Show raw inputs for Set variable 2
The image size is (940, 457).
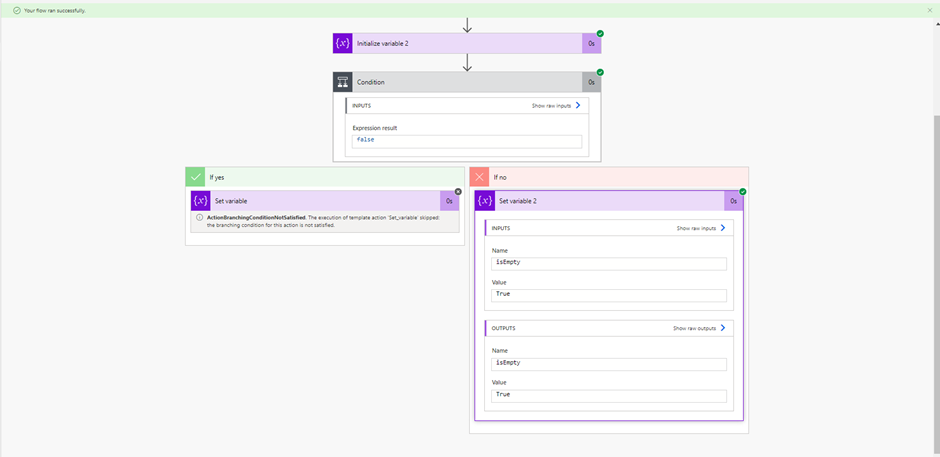[700, 228]
